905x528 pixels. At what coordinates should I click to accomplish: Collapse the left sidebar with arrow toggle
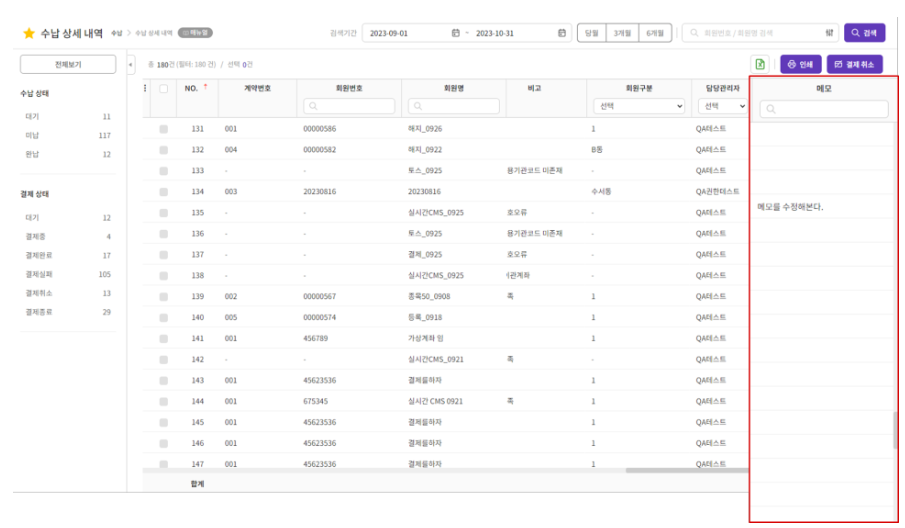tap(130, 65)
